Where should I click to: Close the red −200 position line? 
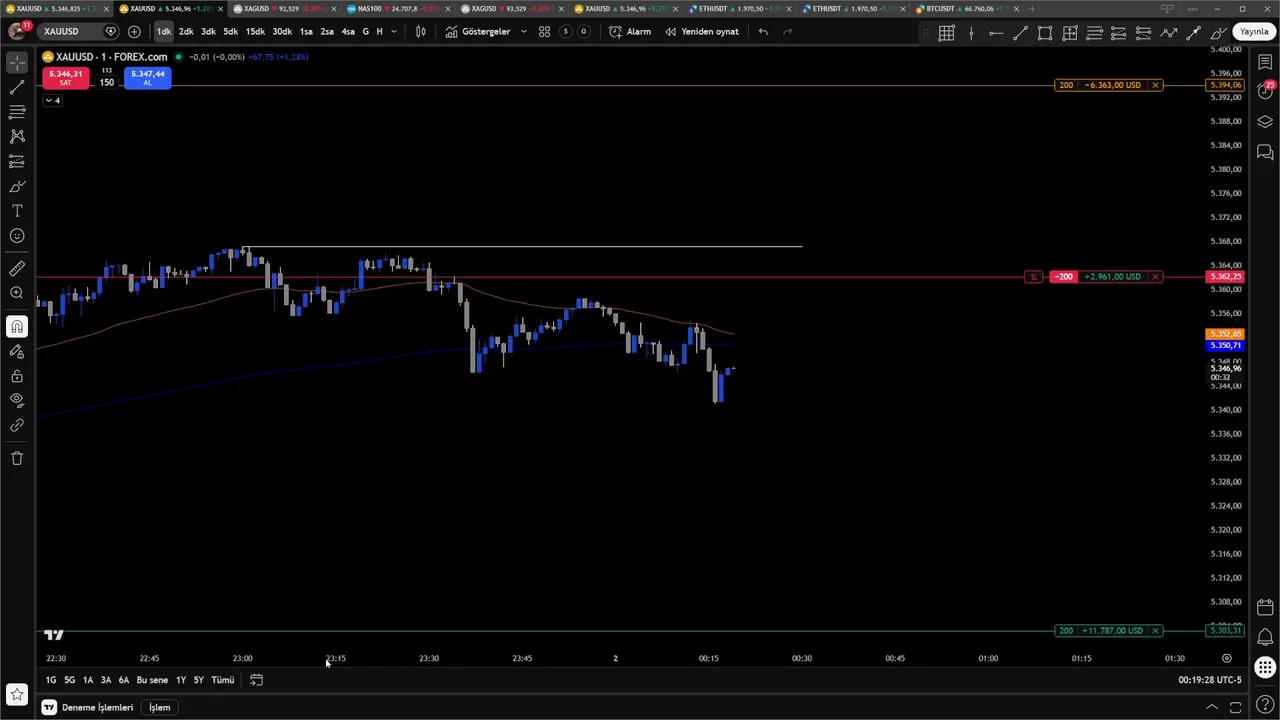[1155, 276]
